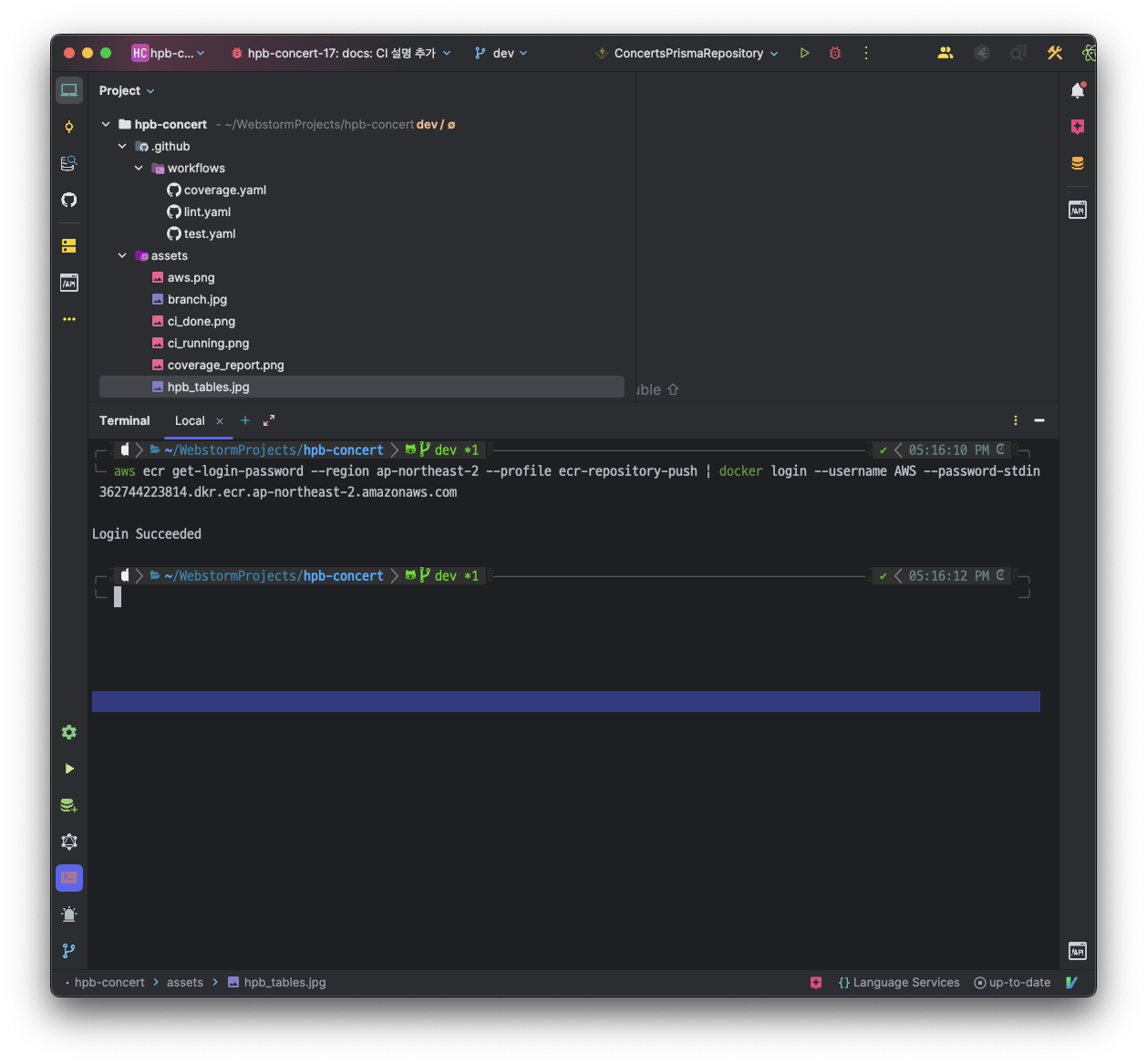Open terminal panel options menu
This screenshot has width=1147, height=1064.
pos(1016,420)
